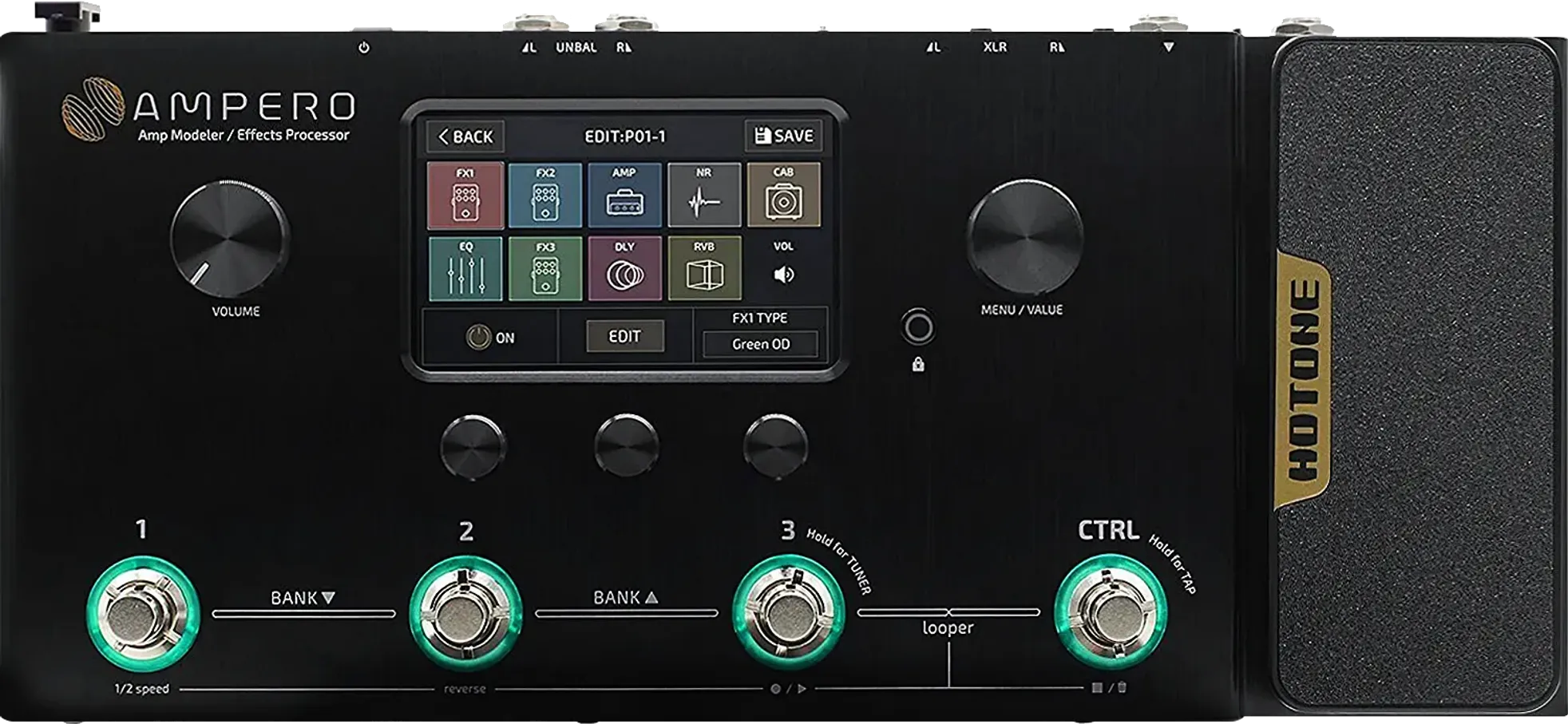This screenshot has width=1568, height=724.
Task: Click the round lock button beside screen
Action: (918, 327)
